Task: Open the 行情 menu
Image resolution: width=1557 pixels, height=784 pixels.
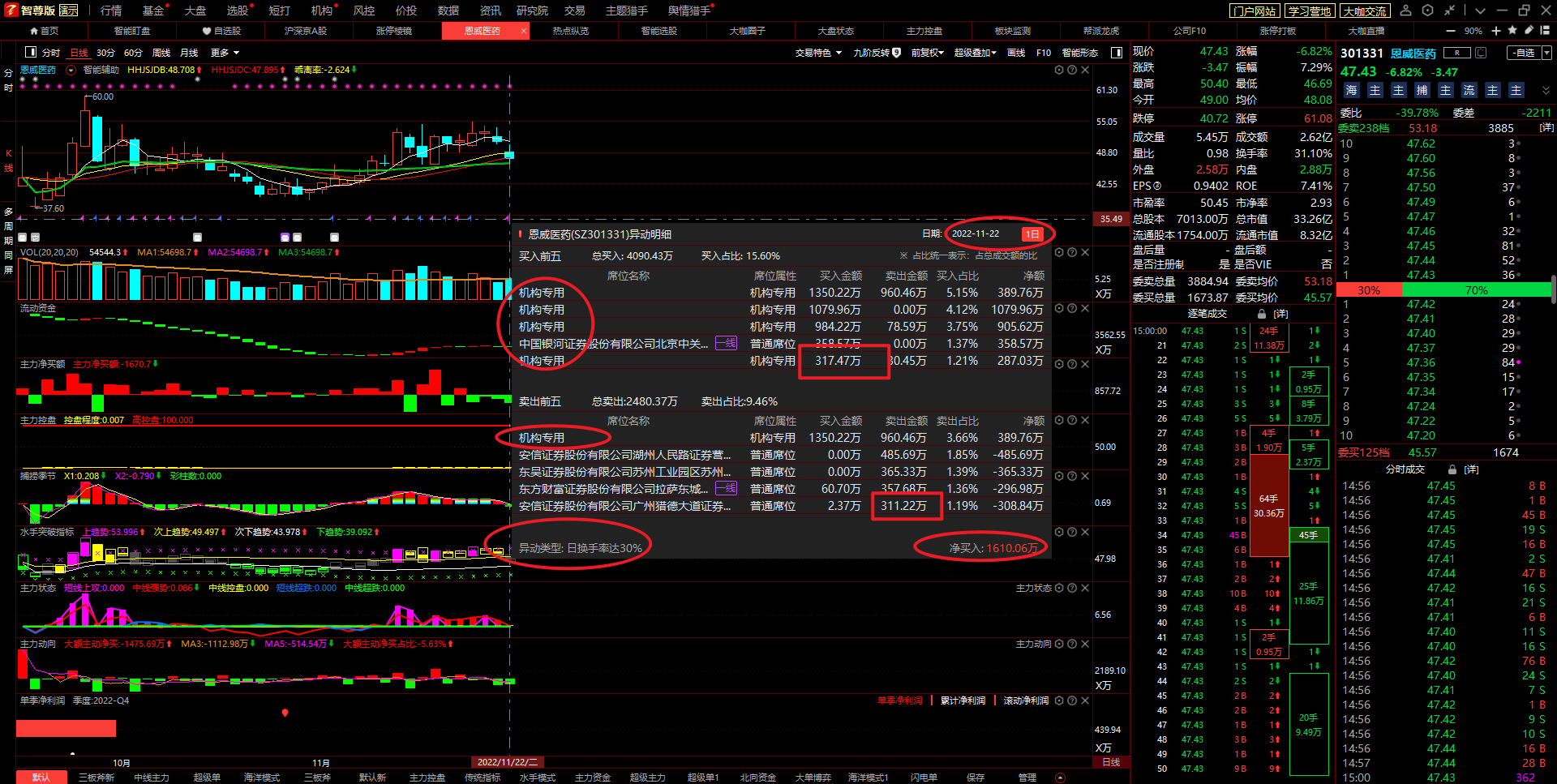Action: coord(111,11)
